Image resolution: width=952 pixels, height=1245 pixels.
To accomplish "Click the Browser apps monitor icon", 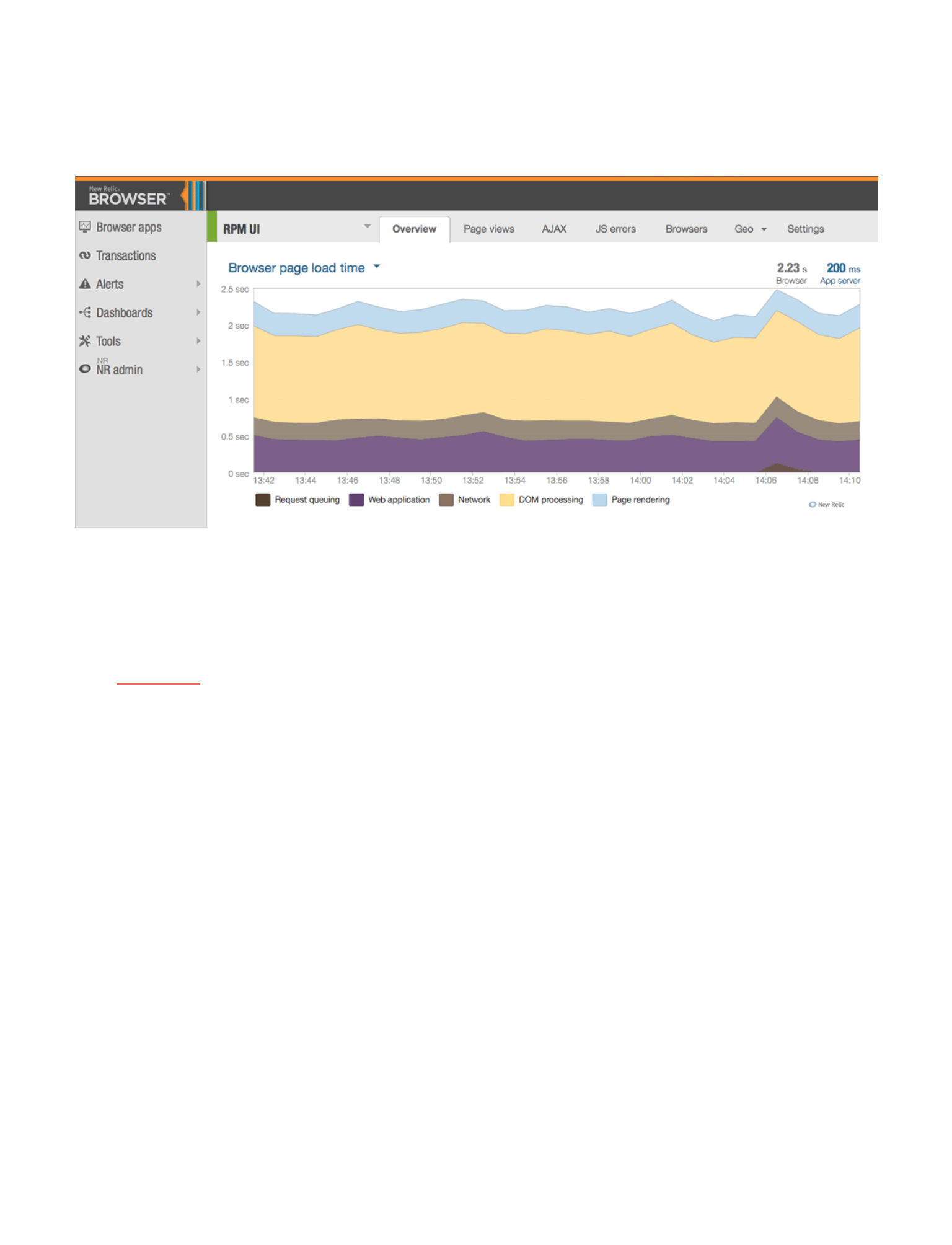I will (x=85, y=226).
